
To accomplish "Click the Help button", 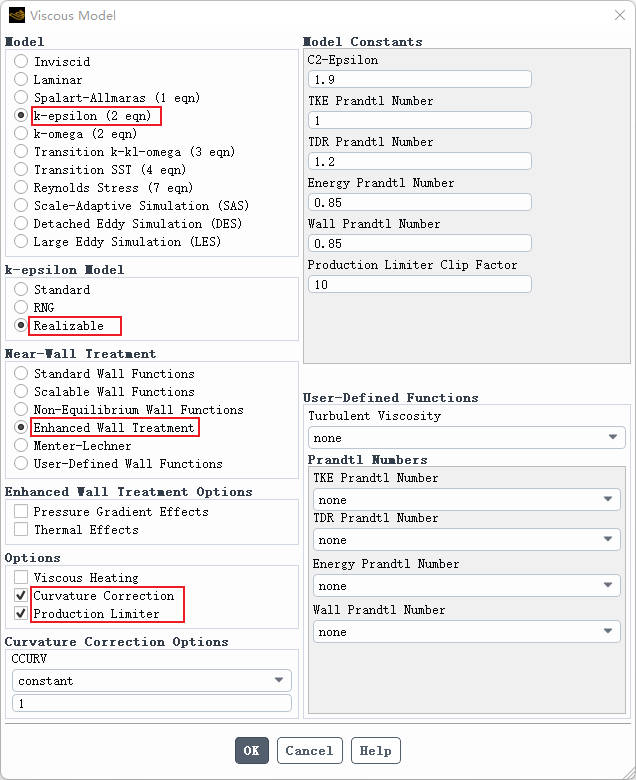I will 376,751.
